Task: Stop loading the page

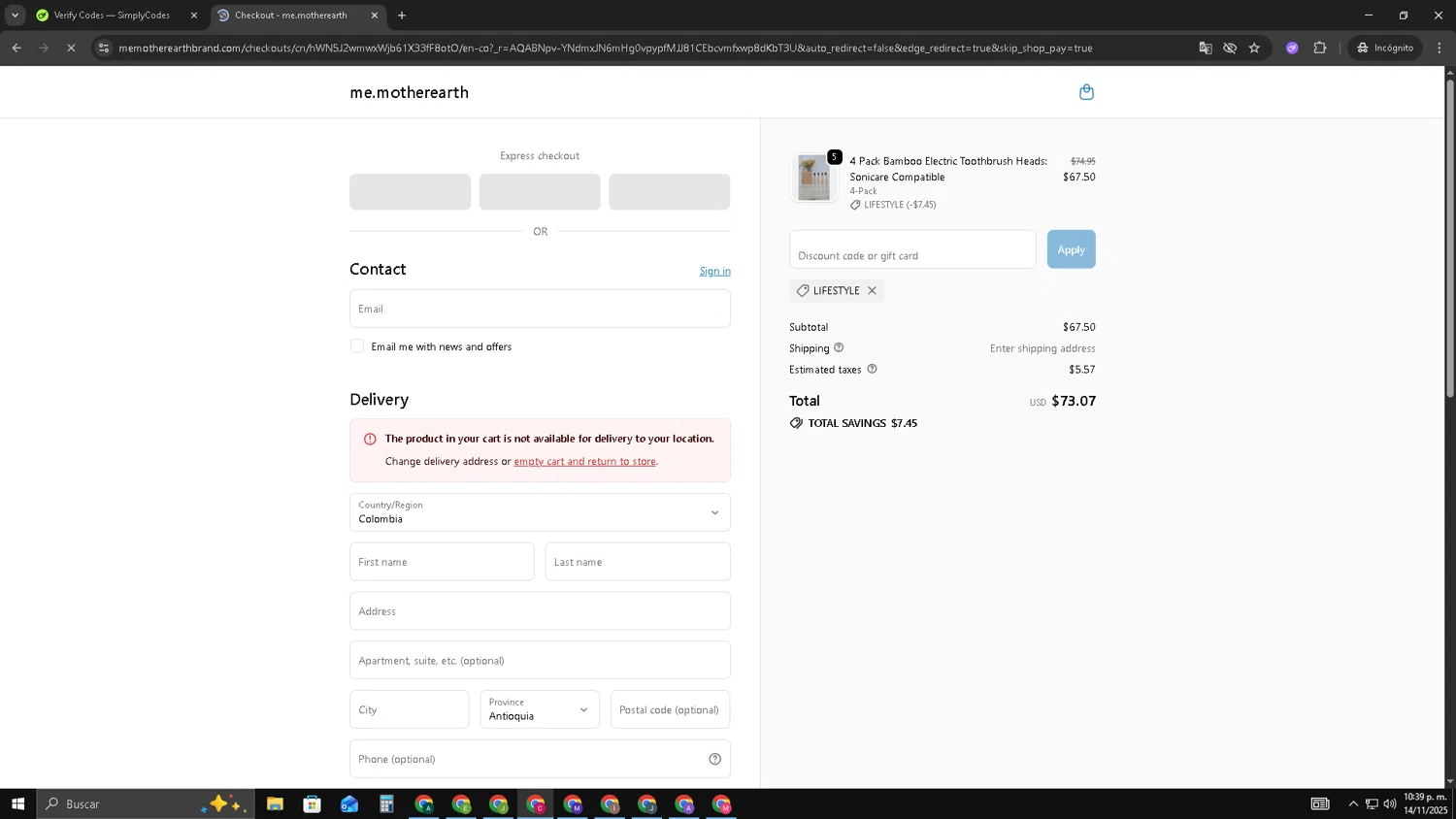Action: point(71,48)
